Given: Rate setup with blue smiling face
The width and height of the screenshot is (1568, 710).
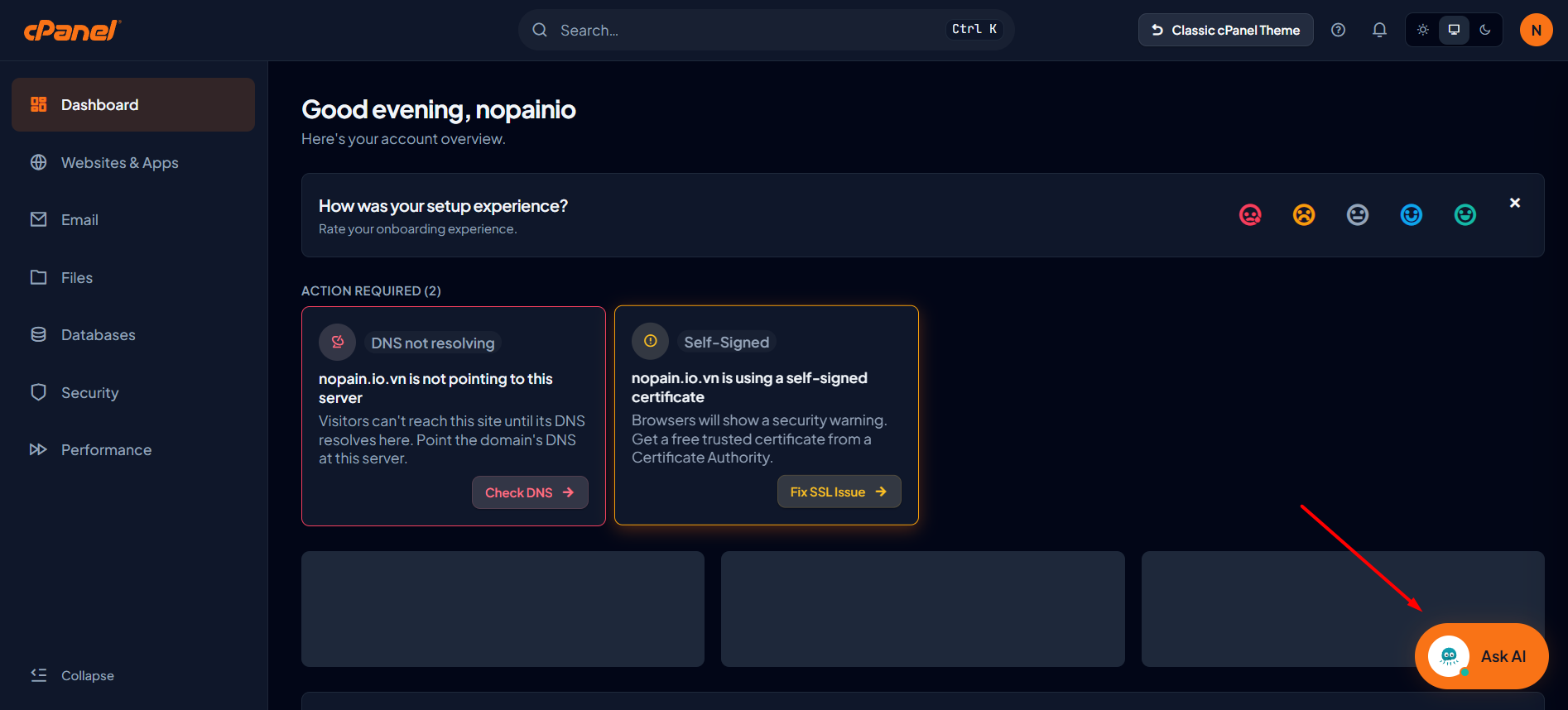Looking at the screenshot, I should 1412,215.
